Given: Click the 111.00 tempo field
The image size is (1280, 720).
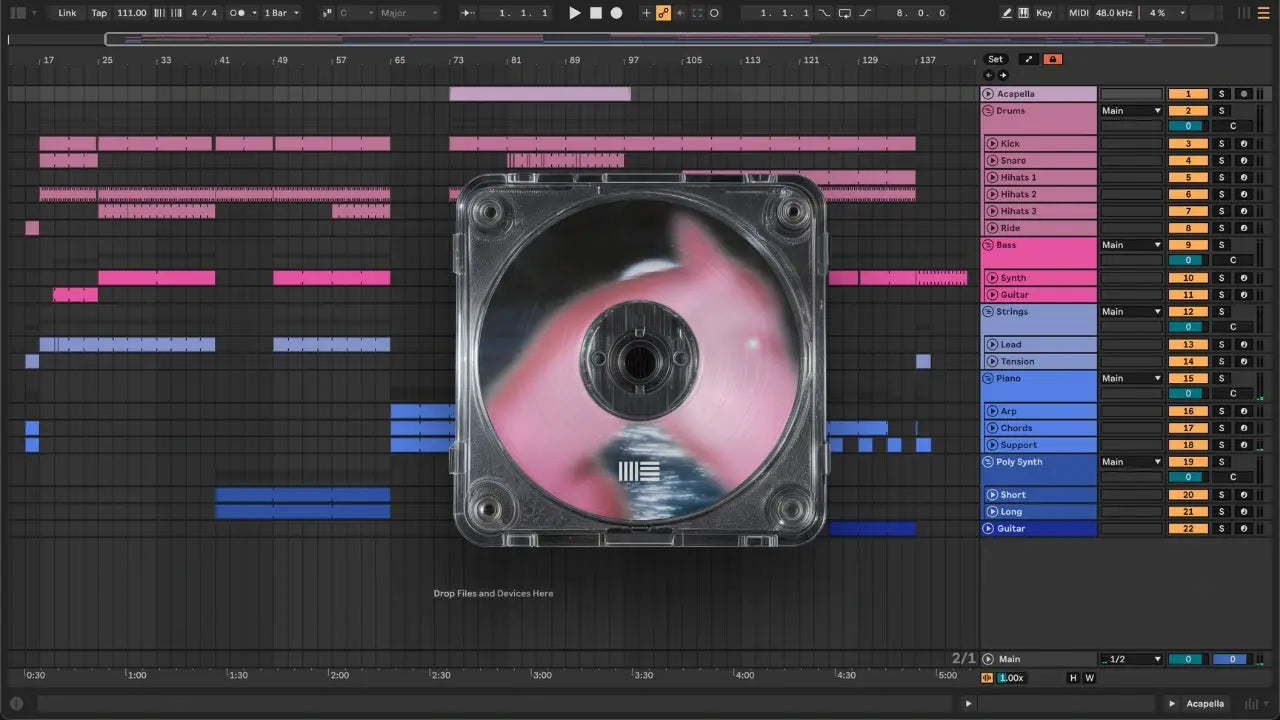Looking at the screenshot, I should coord(131,13).
